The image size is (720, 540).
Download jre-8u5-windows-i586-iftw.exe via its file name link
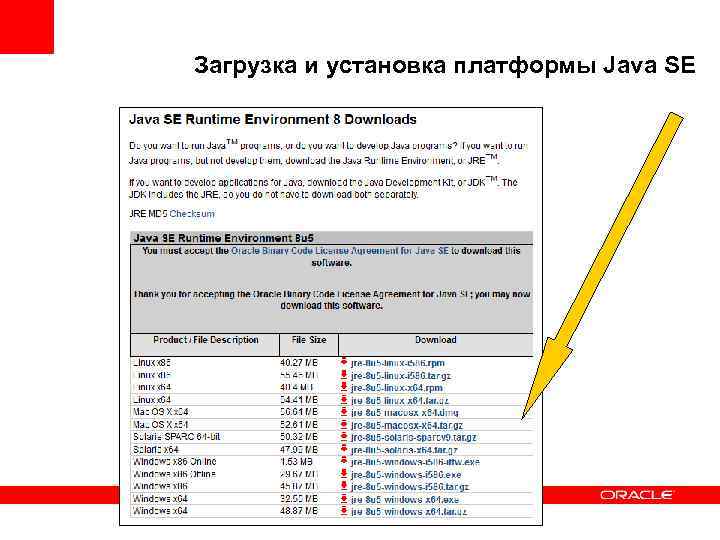tap(415, 462)
